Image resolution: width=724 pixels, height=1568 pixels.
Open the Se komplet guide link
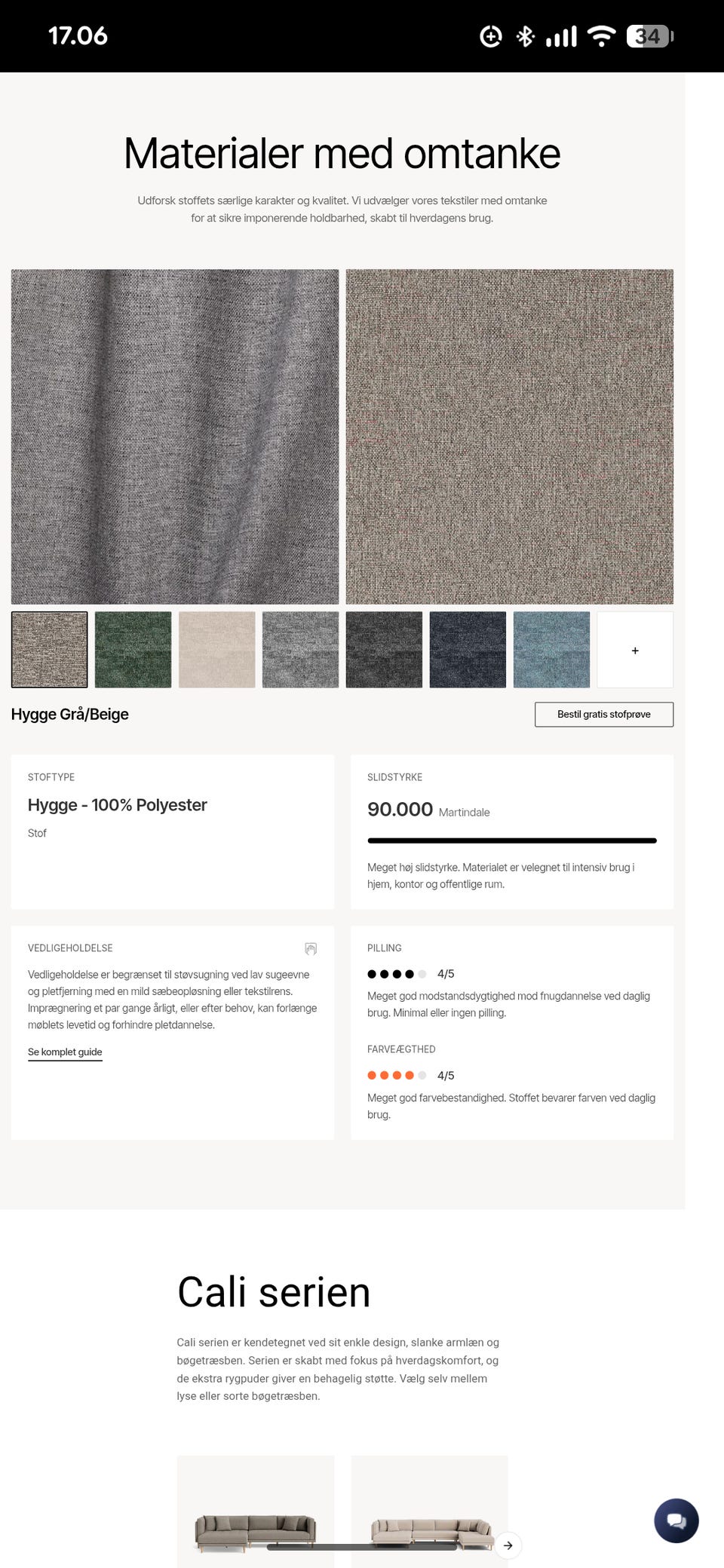click(x=65, y=1052)
